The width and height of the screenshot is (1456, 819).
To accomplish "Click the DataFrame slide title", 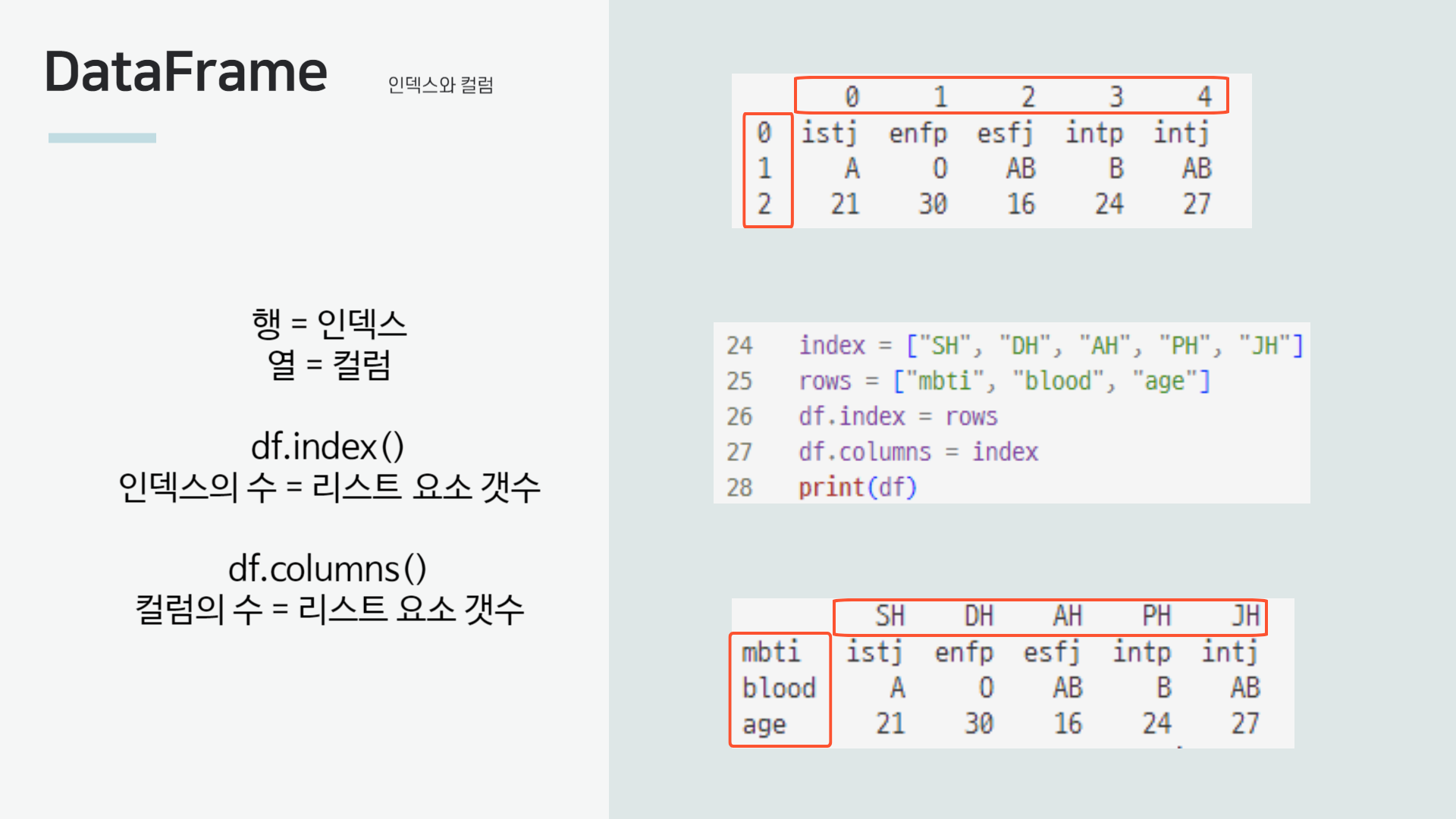I will [x=186, y=72].
